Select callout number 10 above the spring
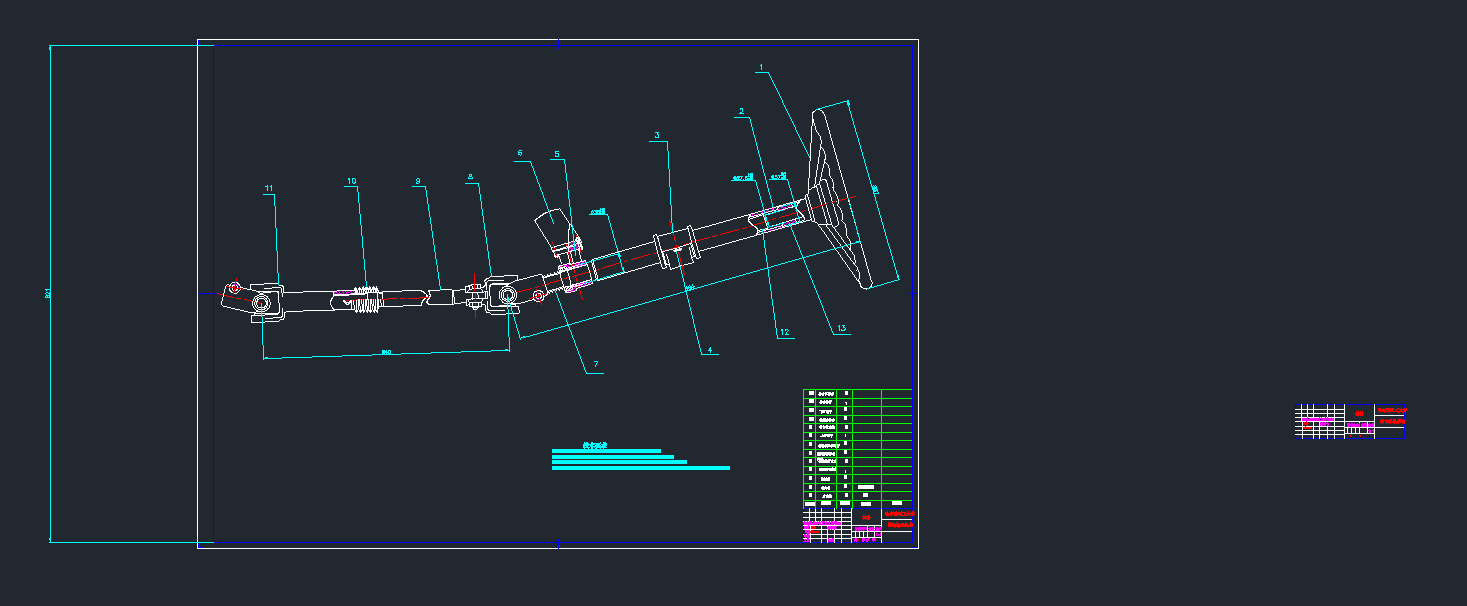 tap(351, 181)
